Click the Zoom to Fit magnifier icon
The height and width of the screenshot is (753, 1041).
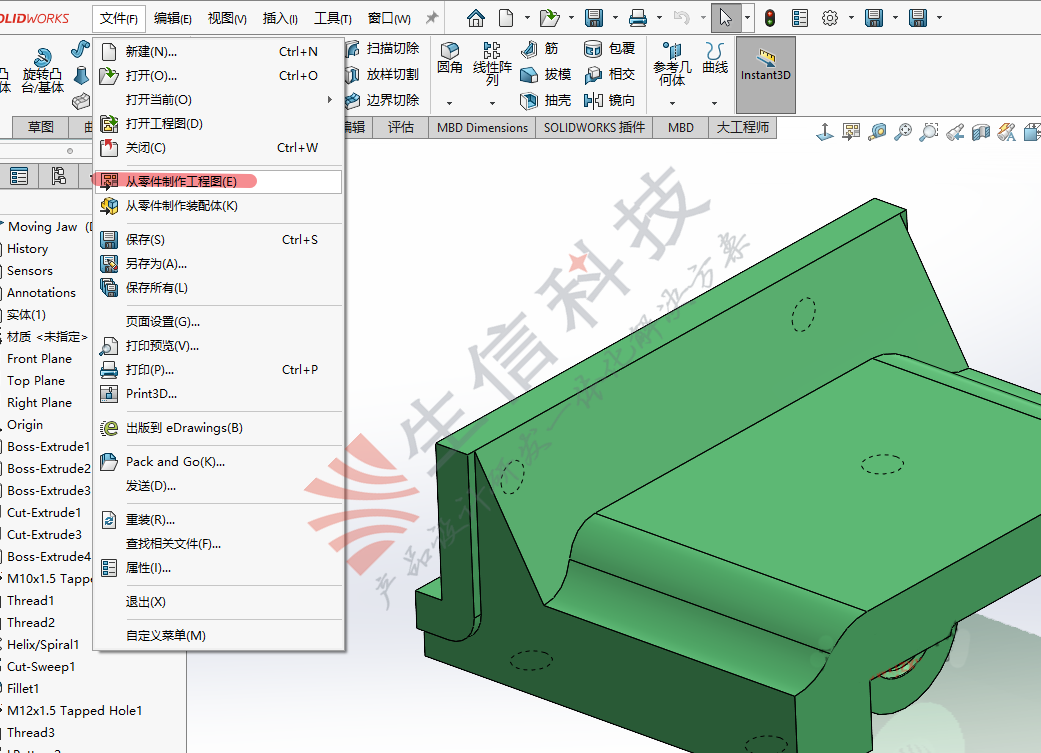pos(903,132)
